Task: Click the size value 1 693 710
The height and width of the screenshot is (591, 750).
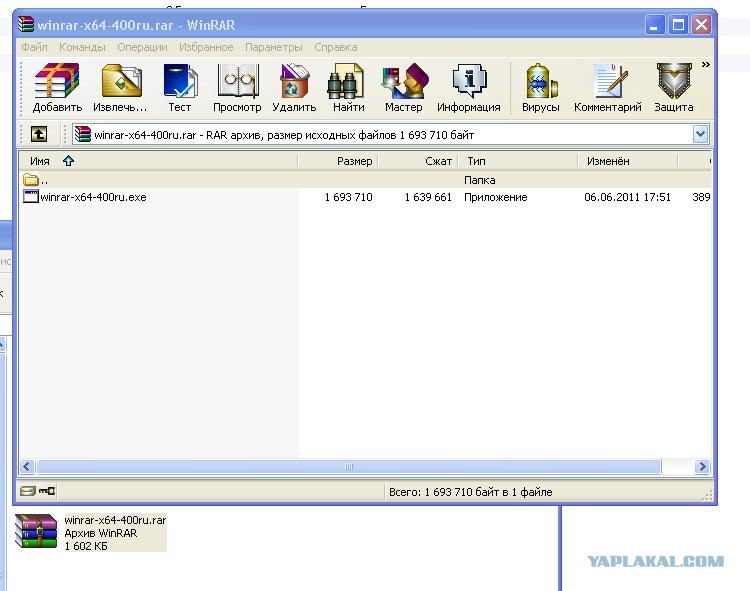Action: (x=348, y=197)
